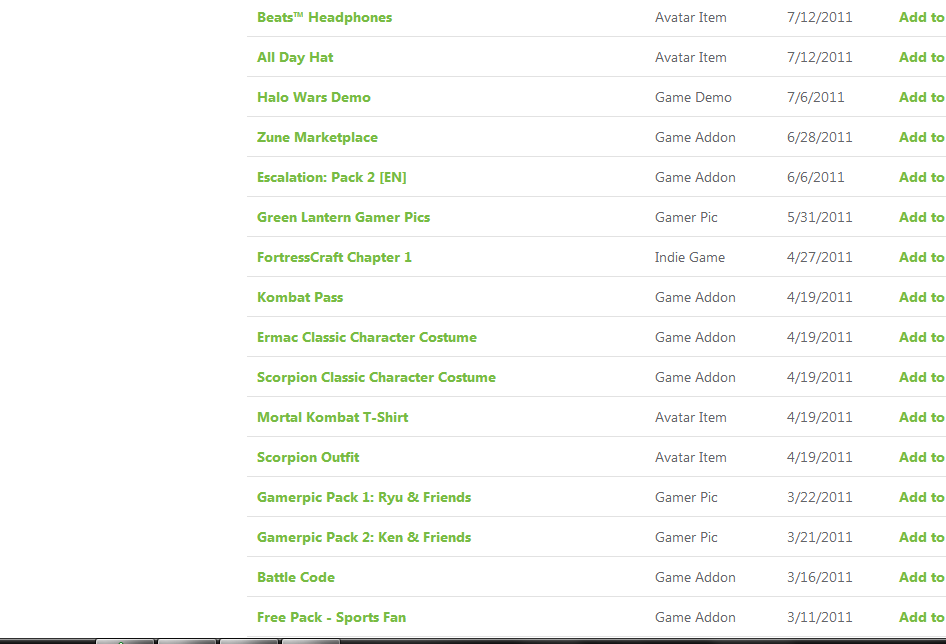Select 'Avatar Item' in Mortal Kombat T-Shirt row
Viewport: 946px width, 644px height.
coord(691,418)
